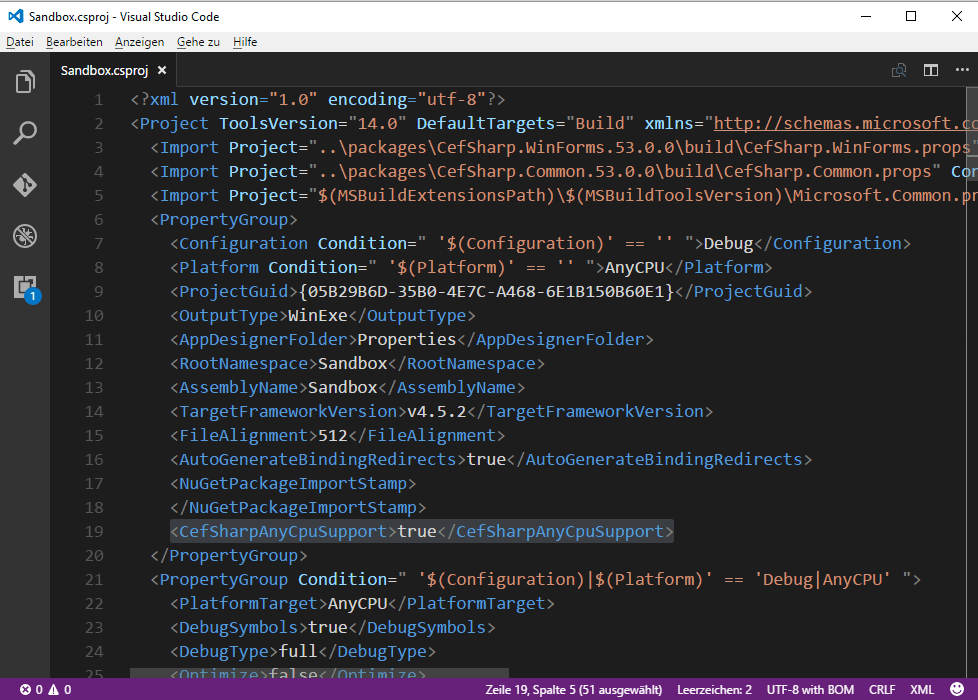Open the Git source control view
Screen dimensions: 978x700
tap(25, 185)
